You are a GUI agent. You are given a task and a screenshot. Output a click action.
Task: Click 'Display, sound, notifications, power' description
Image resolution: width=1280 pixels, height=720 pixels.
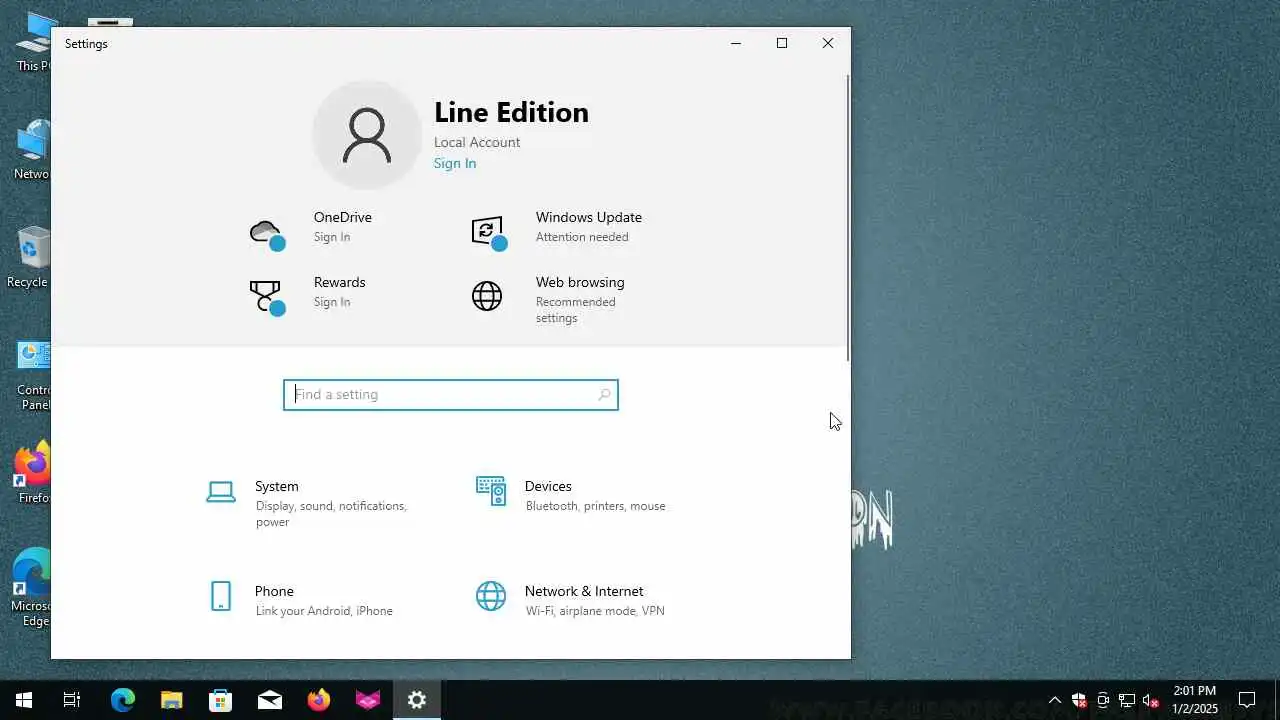(331, 514)
